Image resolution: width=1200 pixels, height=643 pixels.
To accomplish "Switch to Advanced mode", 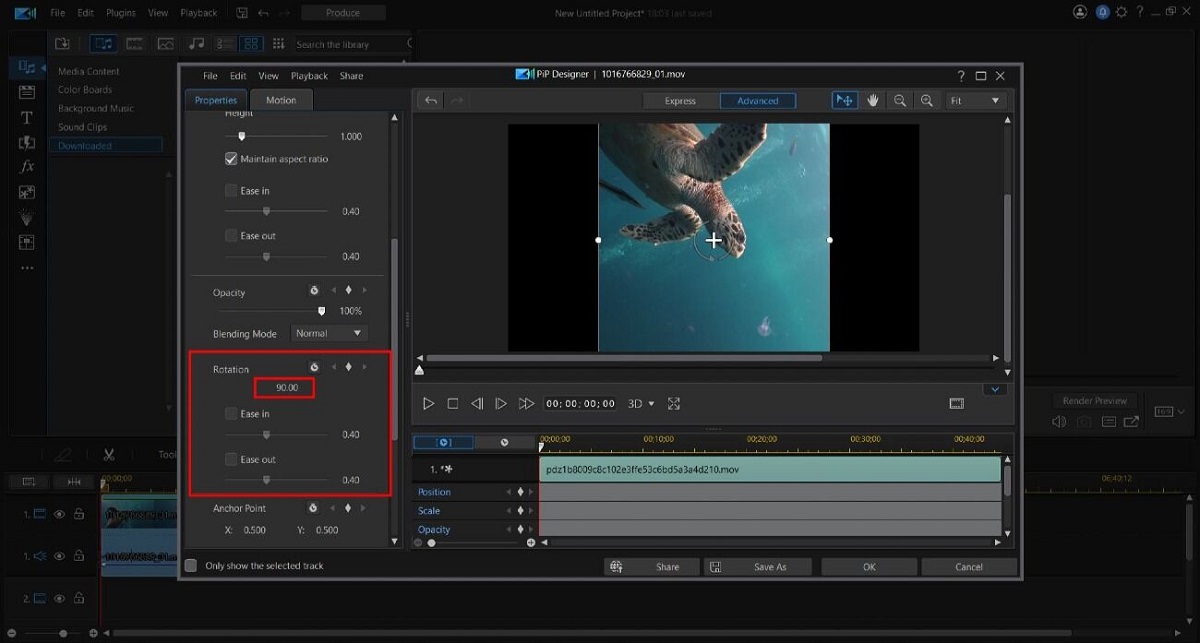I will [x=757, y=100].
